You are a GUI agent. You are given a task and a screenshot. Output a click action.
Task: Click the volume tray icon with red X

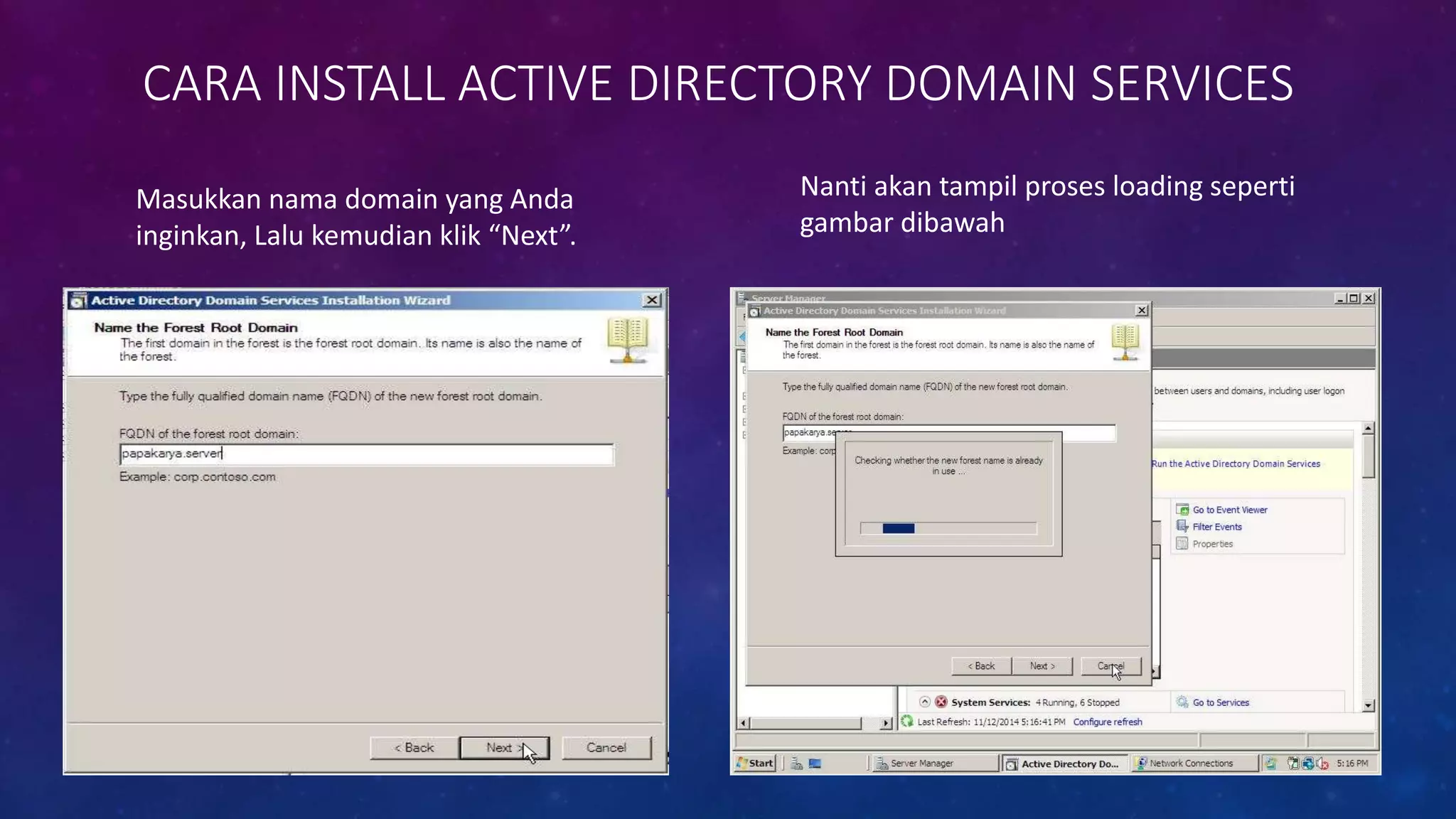pos(1322,764)
